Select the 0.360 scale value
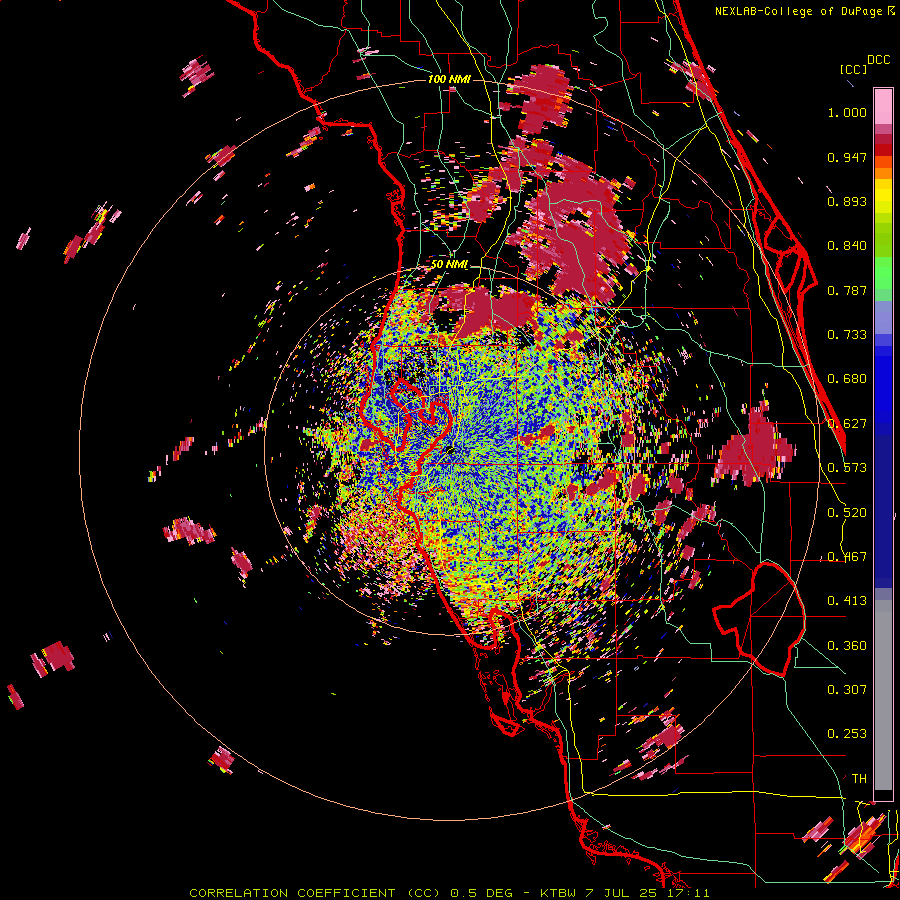Screen dimensions: 900x900 (847, 646)
